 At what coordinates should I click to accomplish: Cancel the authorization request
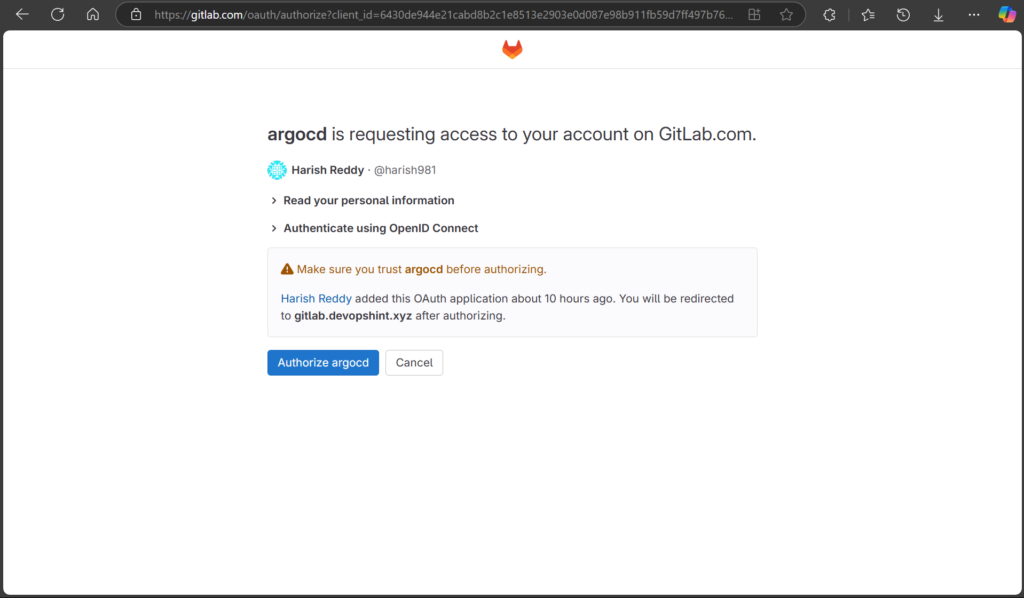414,363
